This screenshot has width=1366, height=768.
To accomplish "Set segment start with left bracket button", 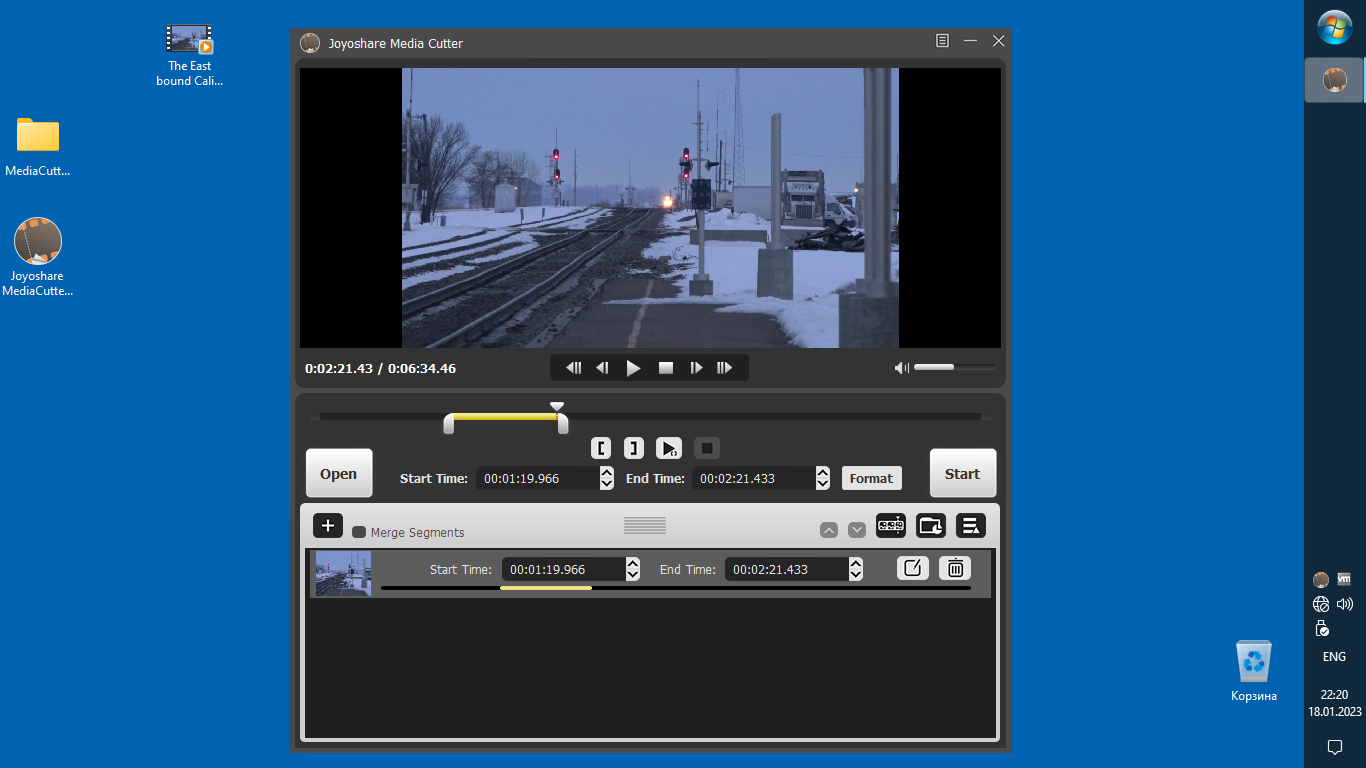I will (x=600, y=448).
